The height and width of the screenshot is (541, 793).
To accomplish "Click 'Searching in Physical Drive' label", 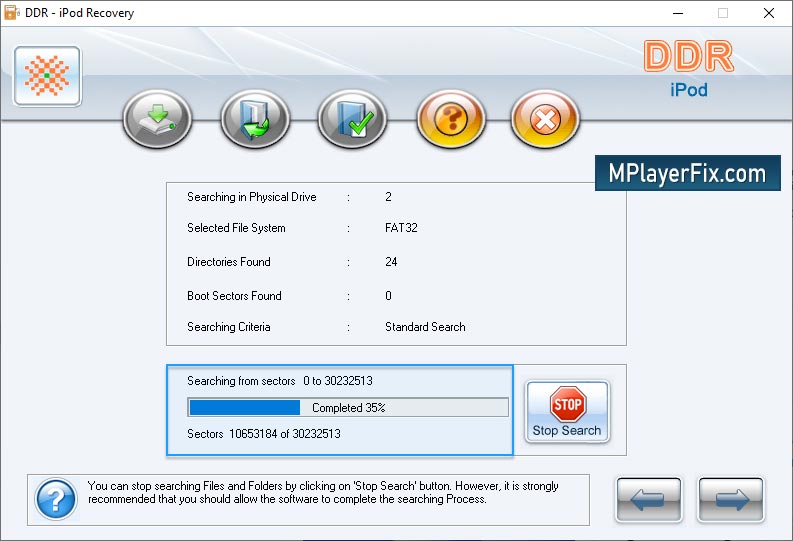I will coord(252,197).
